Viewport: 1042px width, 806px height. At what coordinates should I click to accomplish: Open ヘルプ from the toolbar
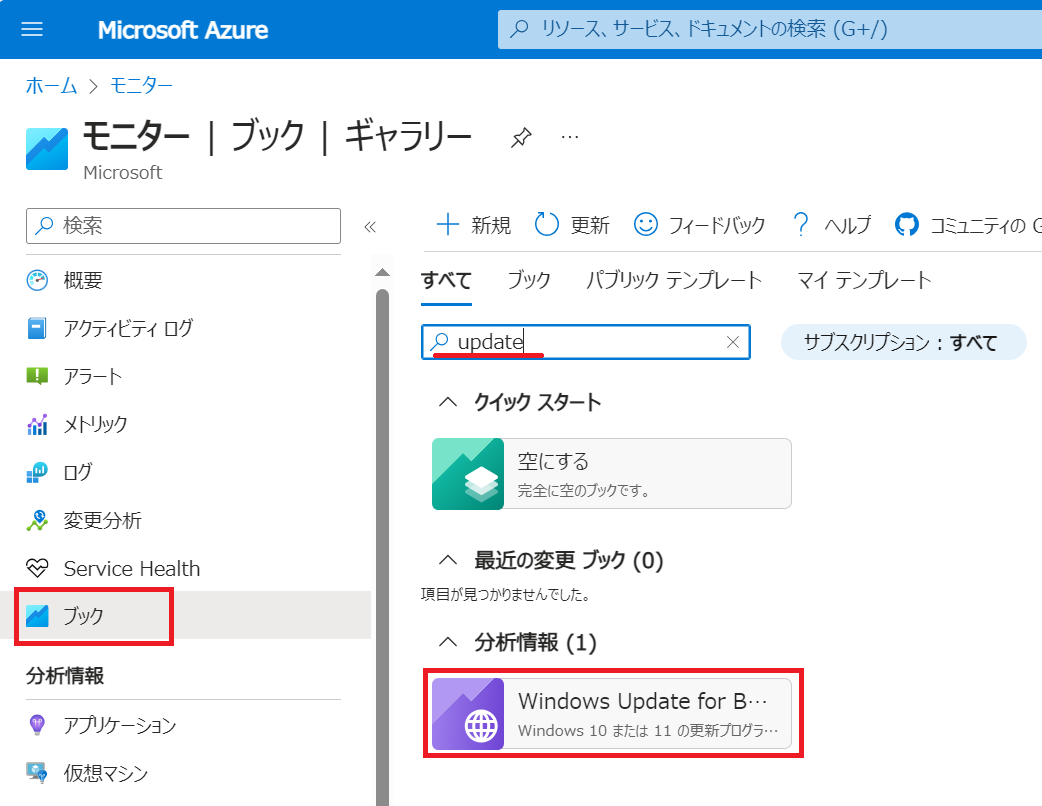click(x=831, y=225)
